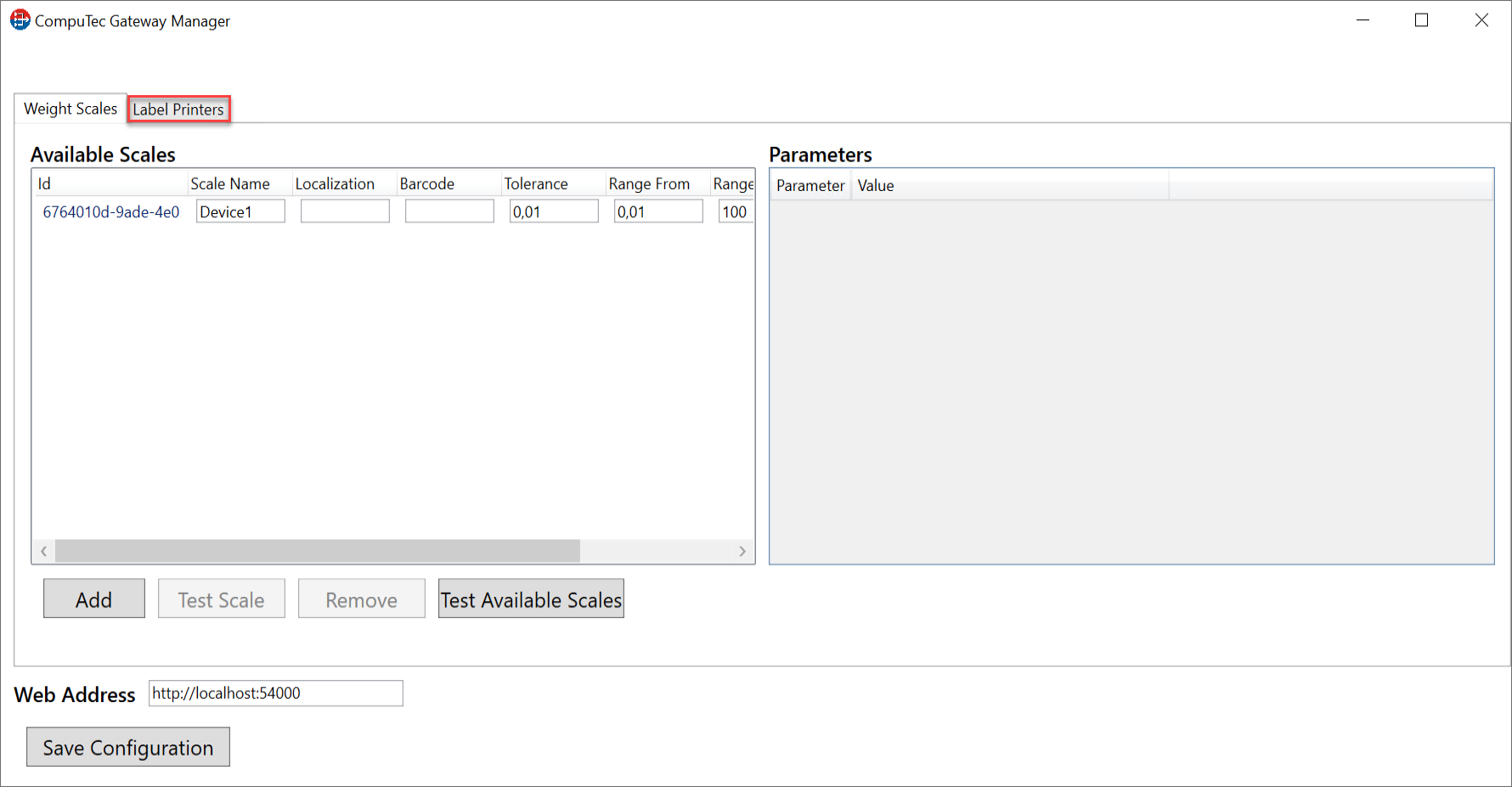This screenshot has height=787, width=1512.
Task: Click the Range From value field
Action: (658, 211)
